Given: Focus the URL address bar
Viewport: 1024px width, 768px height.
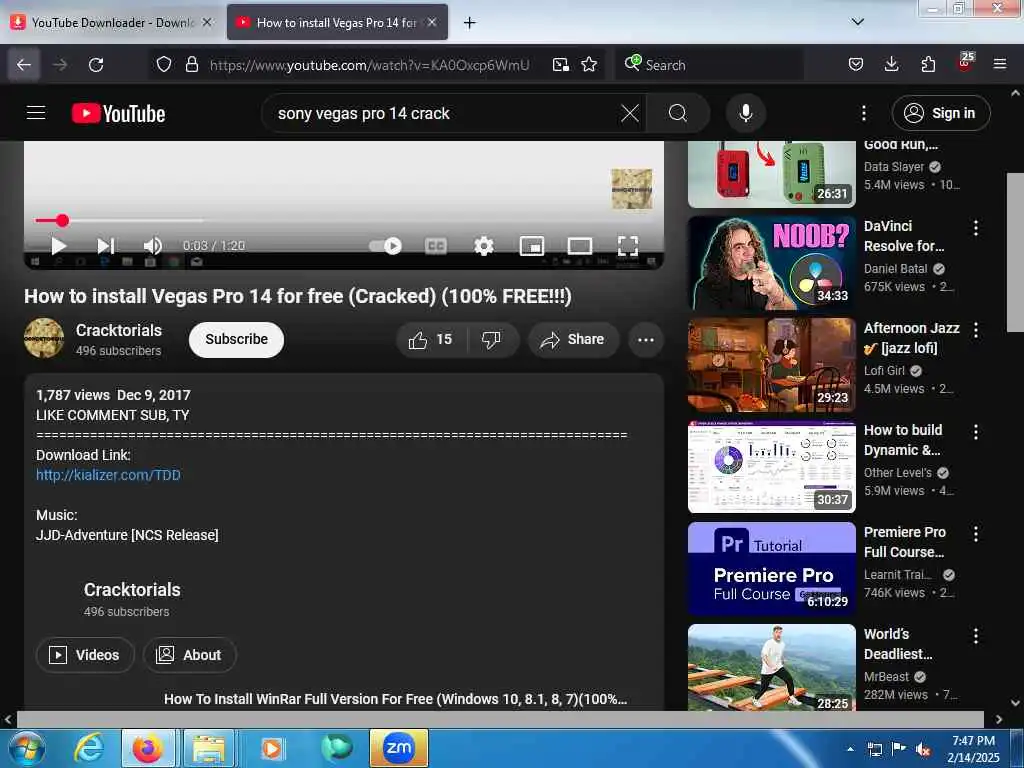Looking at the screenshot, I should 369,65.
